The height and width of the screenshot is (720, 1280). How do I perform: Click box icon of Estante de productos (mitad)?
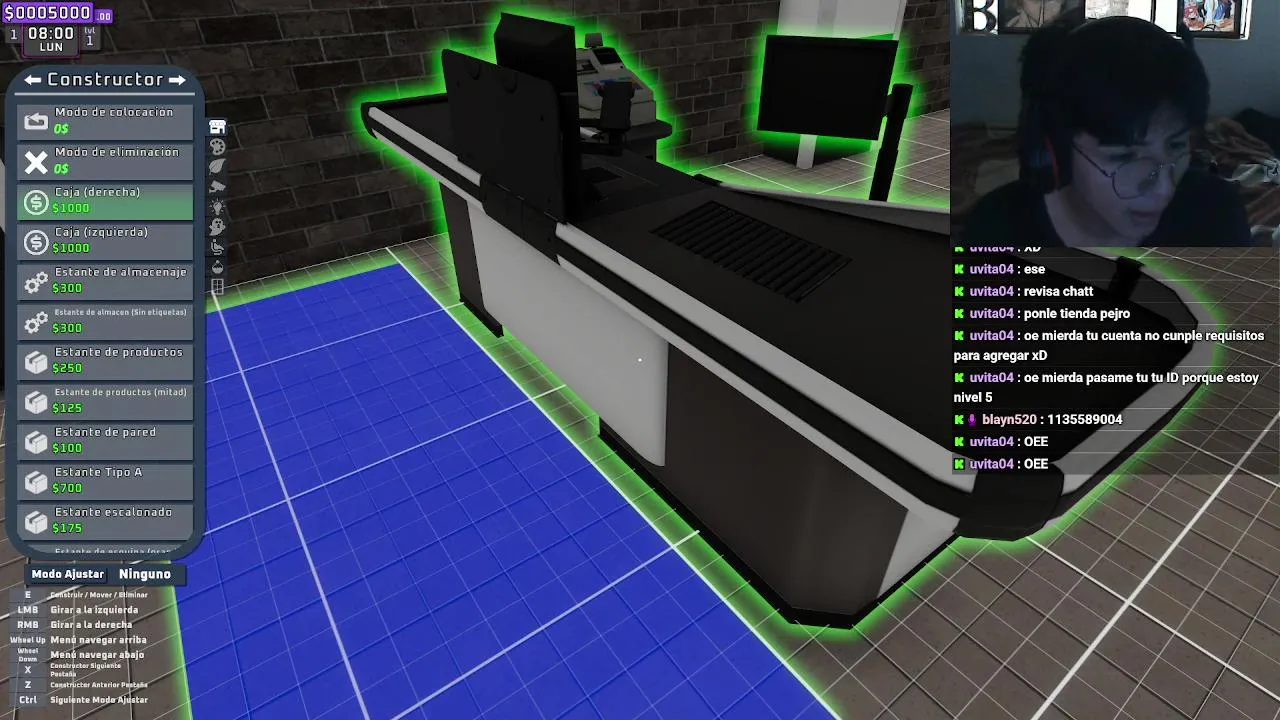click(x=36, y=402)
